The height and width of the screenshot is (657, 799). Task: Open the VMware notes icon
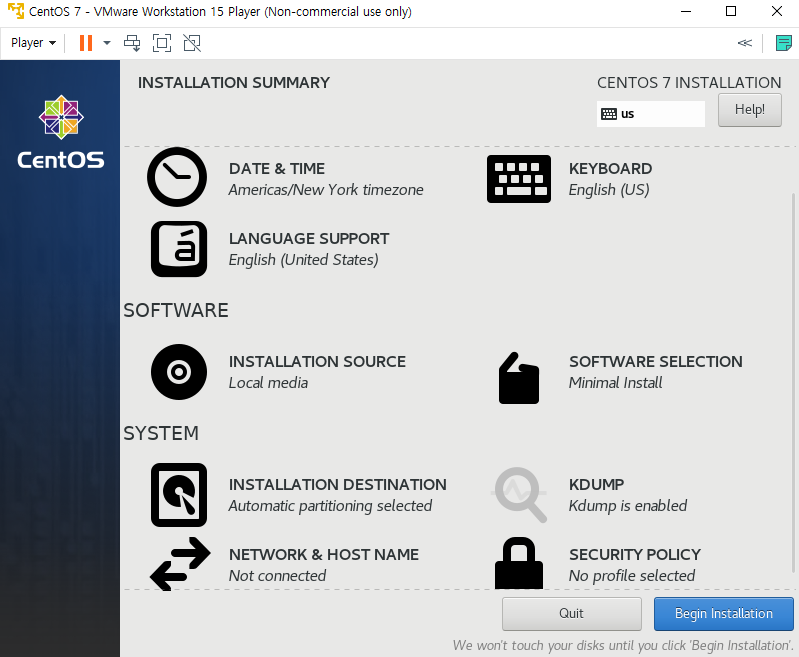pos(783,43)
